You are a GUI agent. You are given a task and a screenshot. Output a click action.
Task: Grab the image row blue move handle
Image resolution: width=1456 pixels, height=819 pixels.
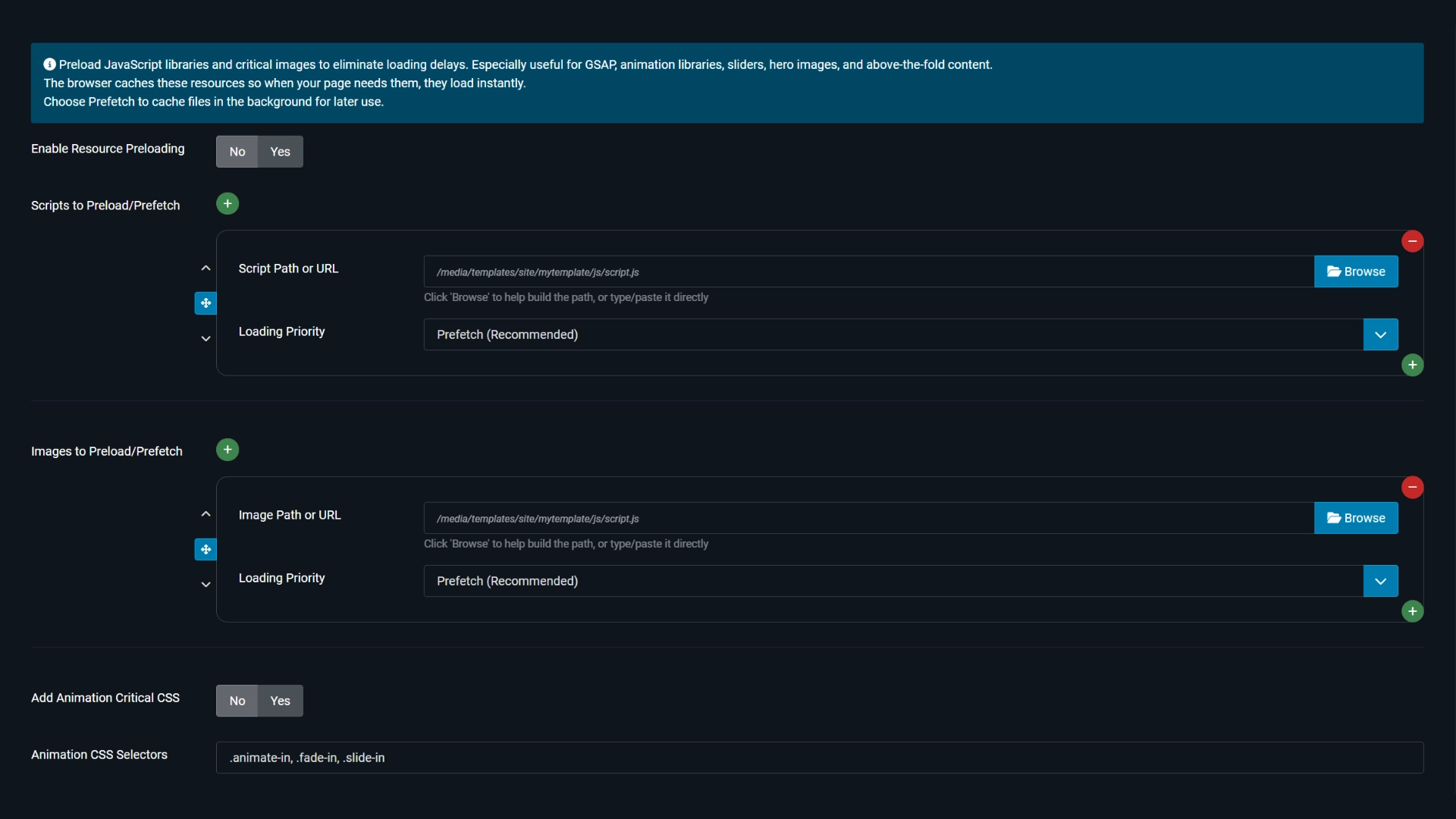(206, 549)
